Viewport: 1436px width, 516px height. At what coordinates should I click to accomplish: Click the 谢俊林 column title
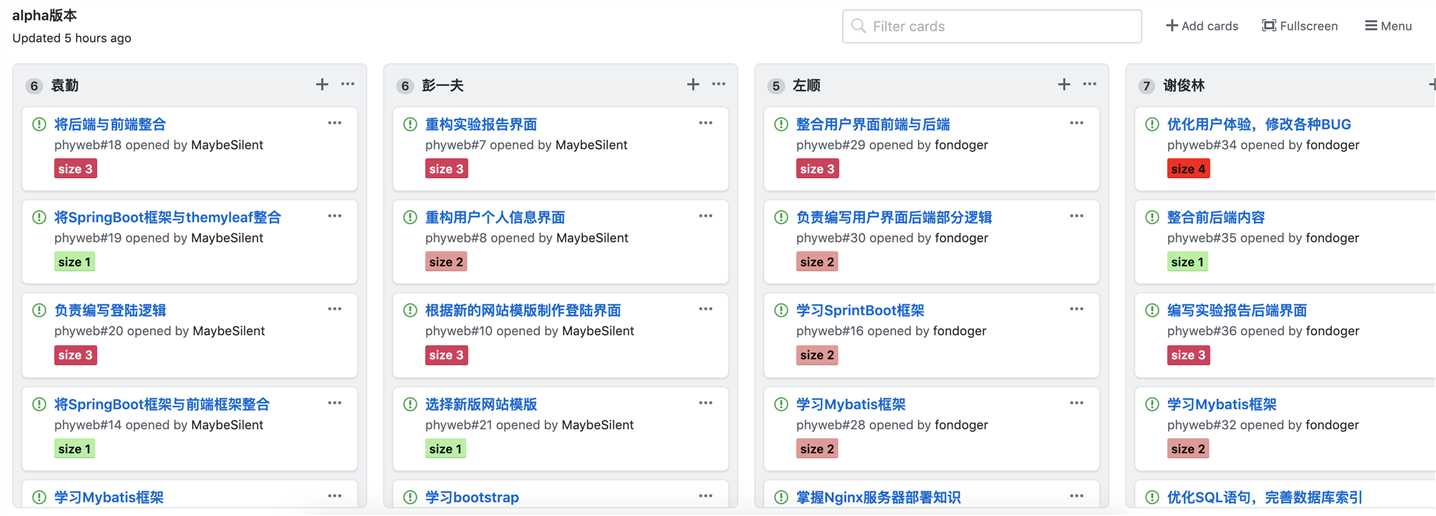point(1184,86)
